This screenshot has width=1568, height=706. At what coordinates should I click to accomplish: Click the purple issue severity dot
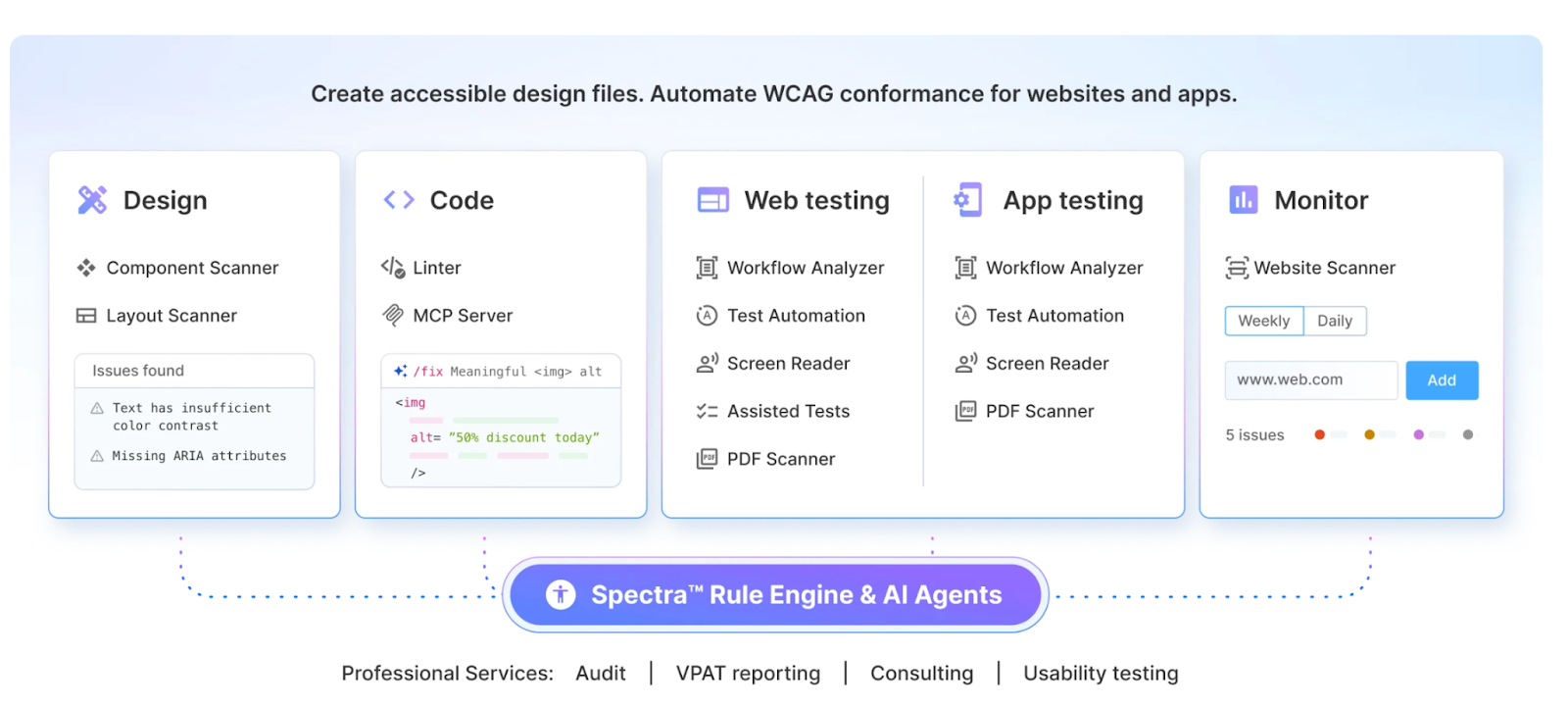point(1418,434)
